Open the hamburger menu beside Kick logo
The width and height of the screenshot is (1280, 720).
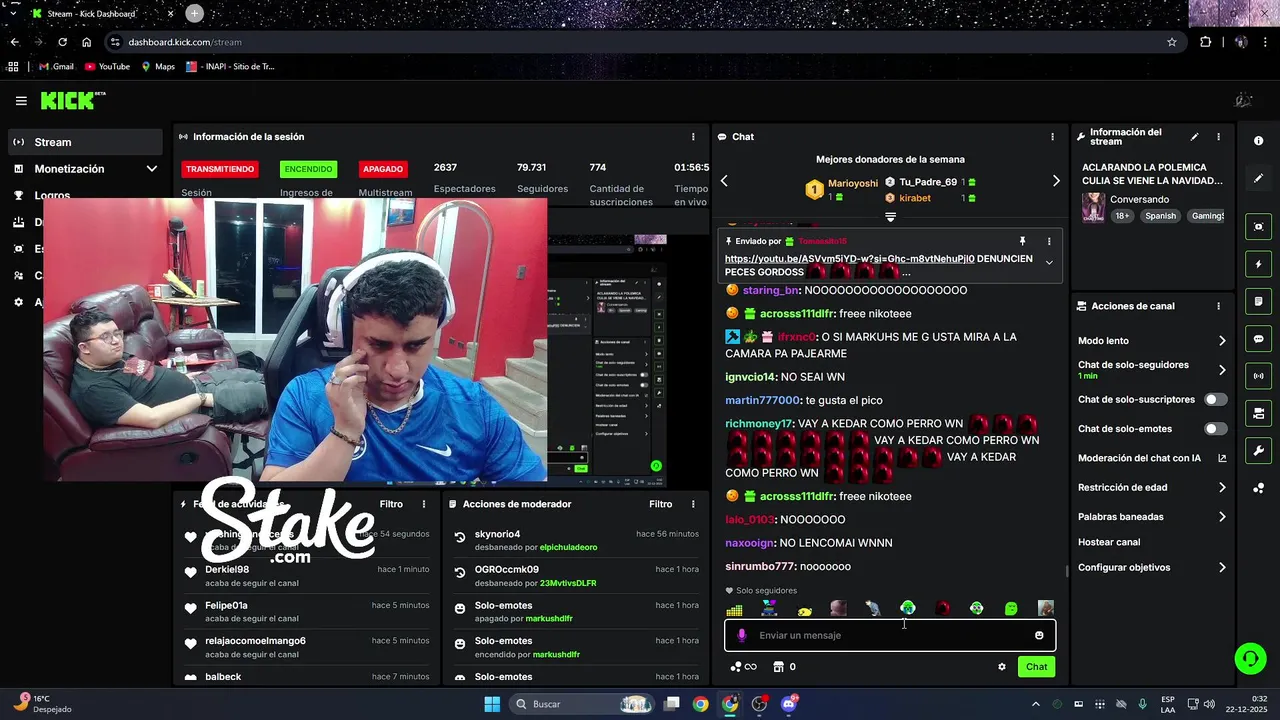[21, 101]
